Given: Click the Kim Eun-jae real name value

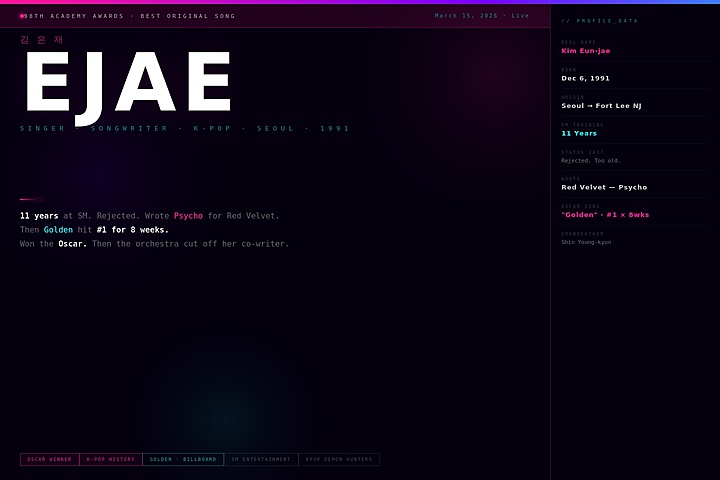Looking at the screenshot, I should (585, 51).
